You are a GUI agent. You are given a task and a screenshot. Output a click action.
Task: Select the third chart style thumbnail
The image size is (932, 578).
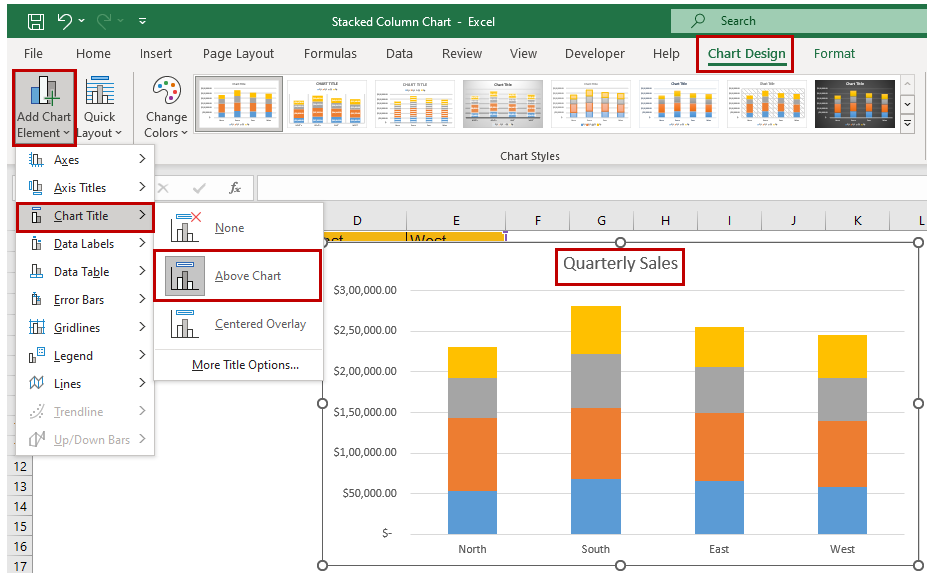point(415,104)
